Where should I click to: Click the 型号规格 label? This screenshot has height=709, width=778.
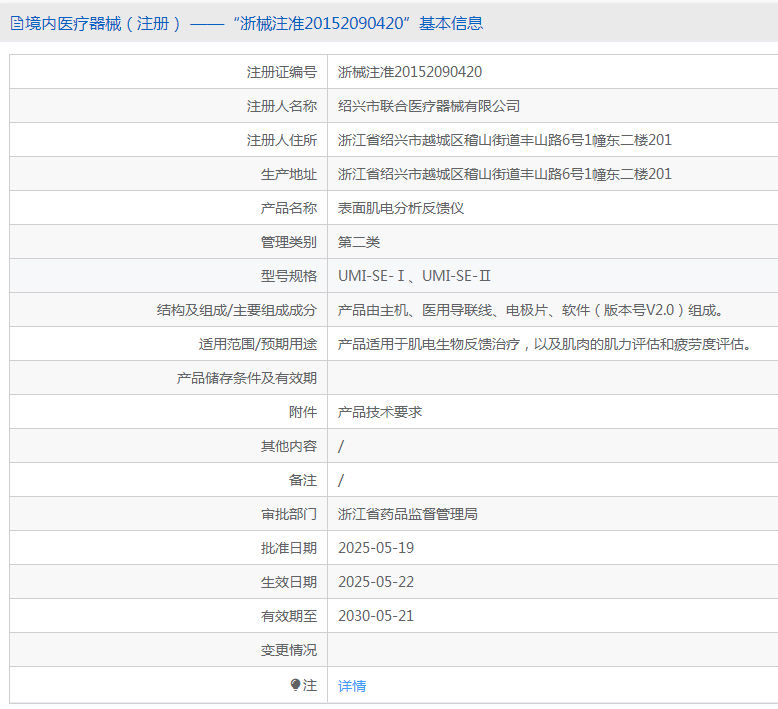pyautogui.click(x=289, y=276)
